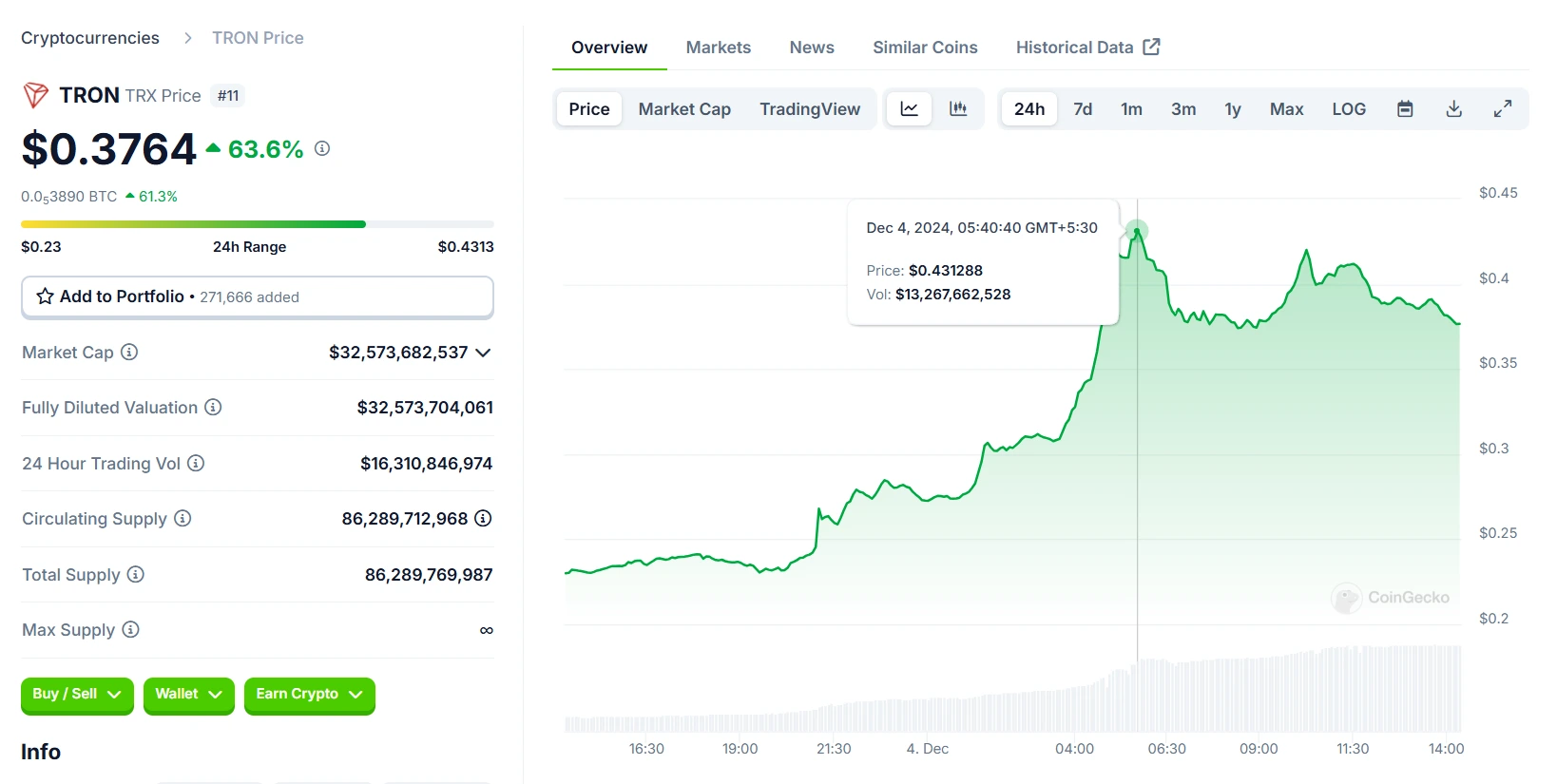This screenshot has width=1557, height=784.
Task: Click the Info section heading
Action: coord(41,752)
